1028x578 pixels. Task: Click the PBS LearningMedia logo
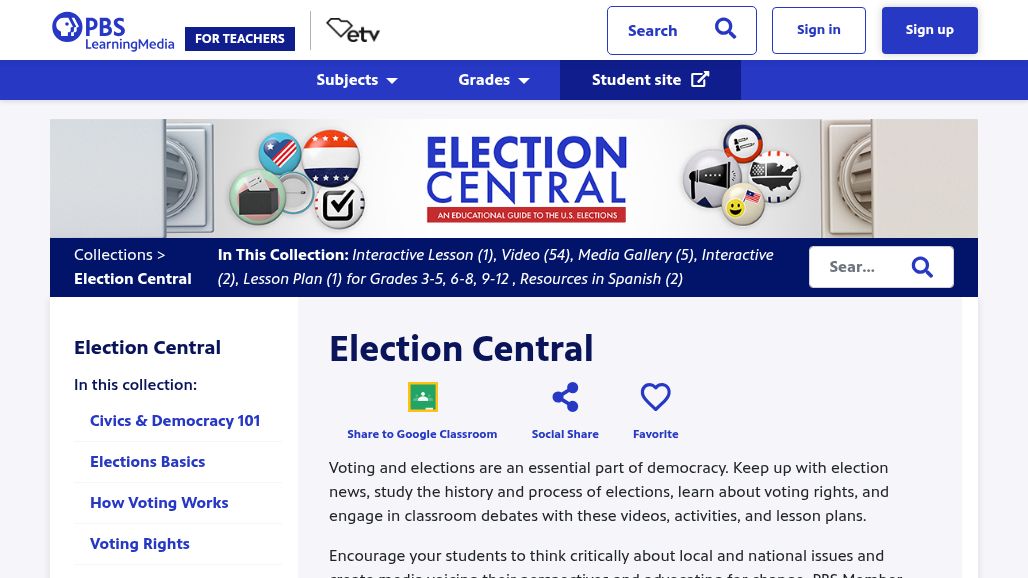pyautogui.click(x=112, y=31)
